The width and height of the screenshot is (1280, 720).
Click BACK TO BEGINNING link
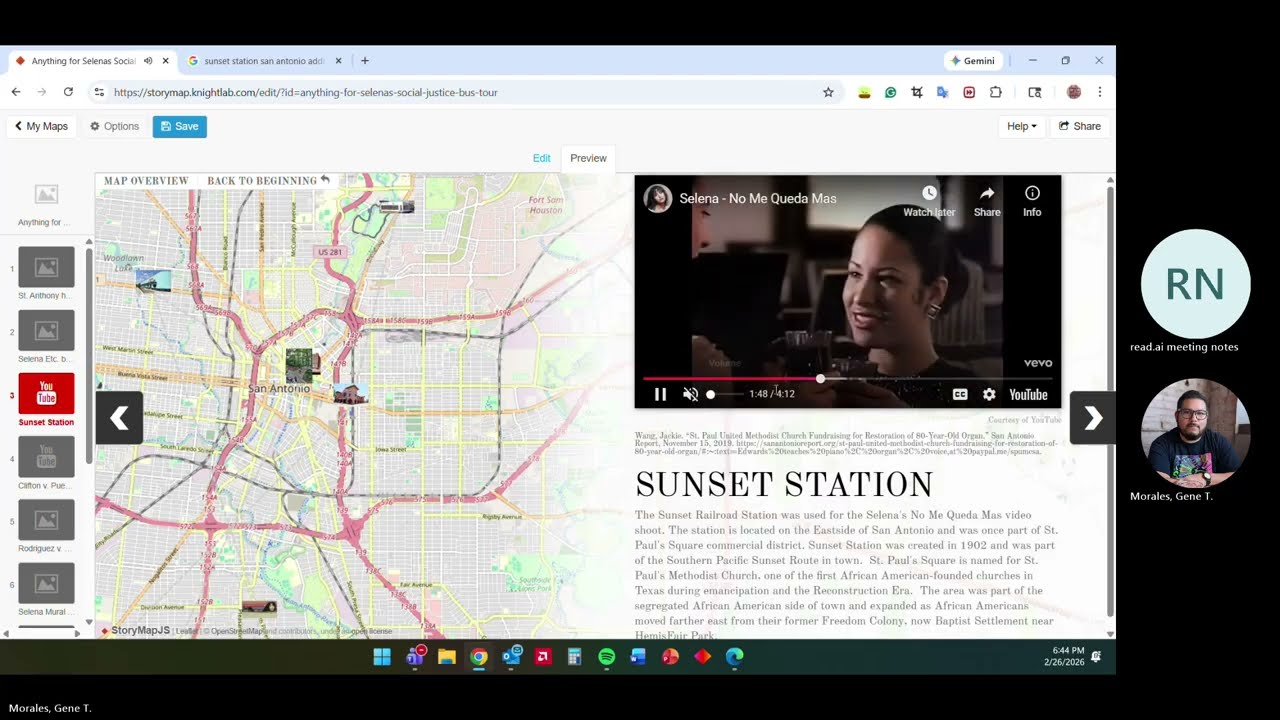pos(268,181)
